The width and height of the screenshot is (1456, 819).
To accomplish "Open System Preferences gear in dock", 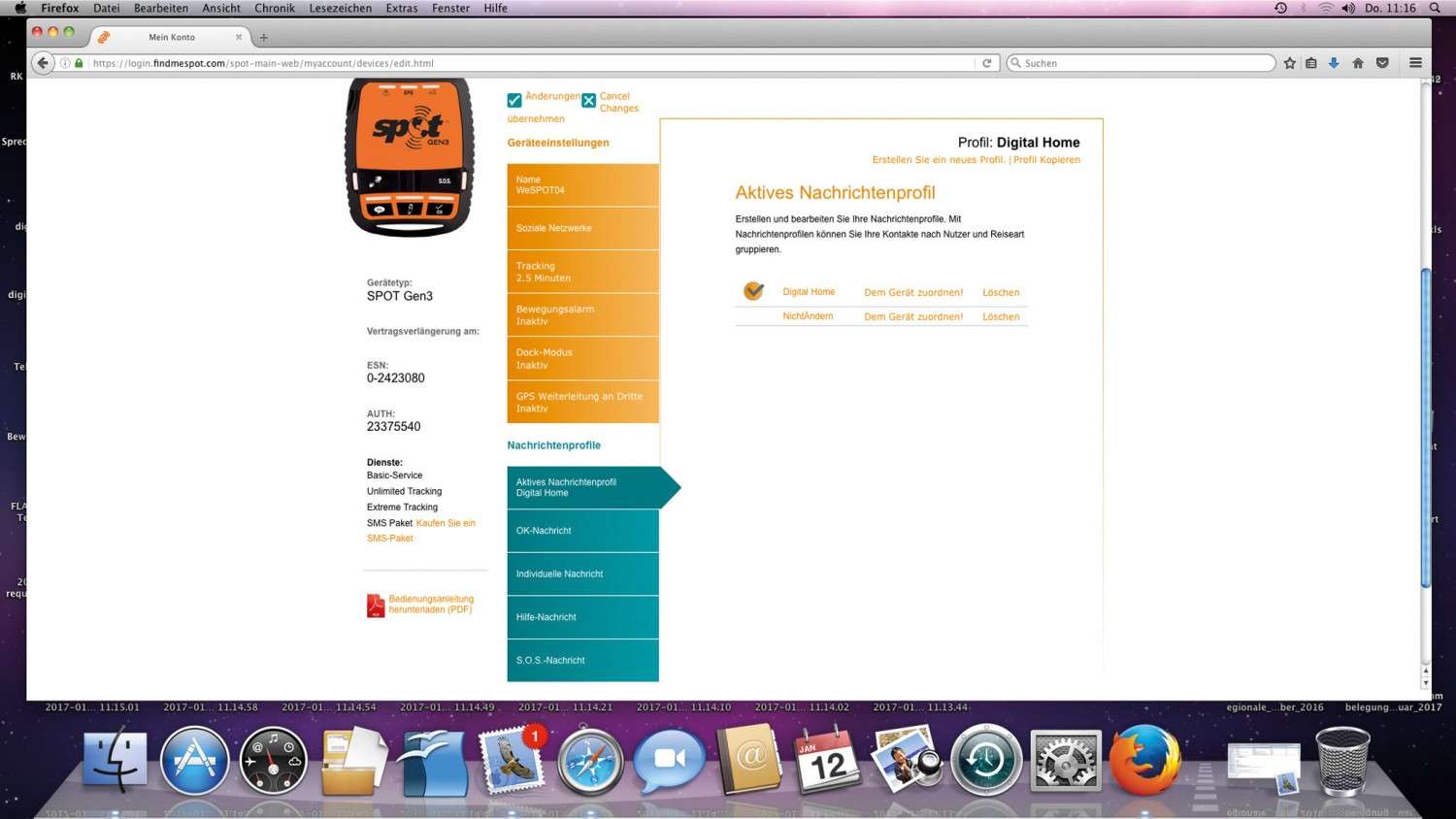I will (x=1066, y=760).
